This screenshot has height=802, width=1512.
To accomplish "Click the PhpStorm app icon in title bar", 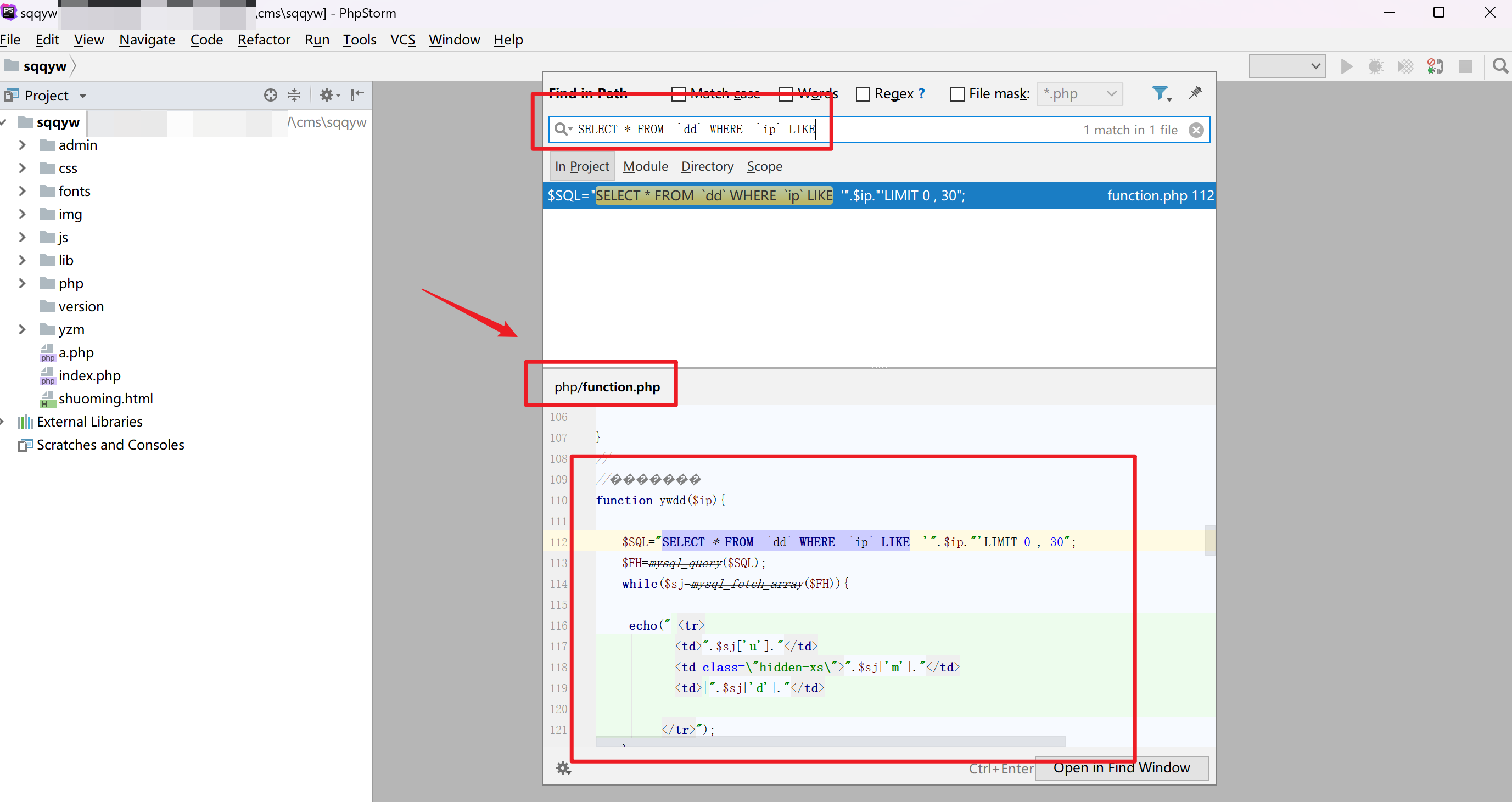I will click(9, 12).
